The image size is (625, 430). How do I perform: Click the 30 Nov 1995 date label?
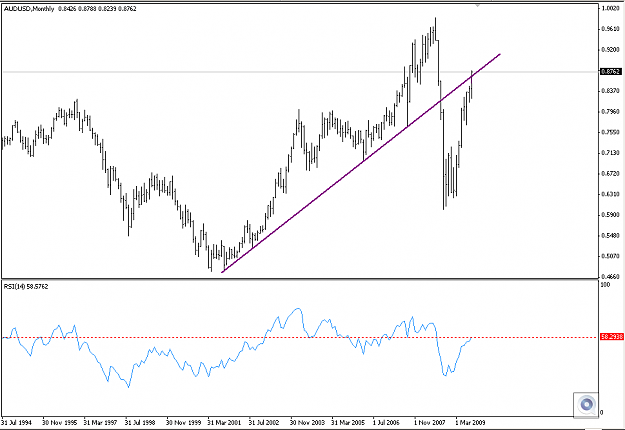click(58, 422)
